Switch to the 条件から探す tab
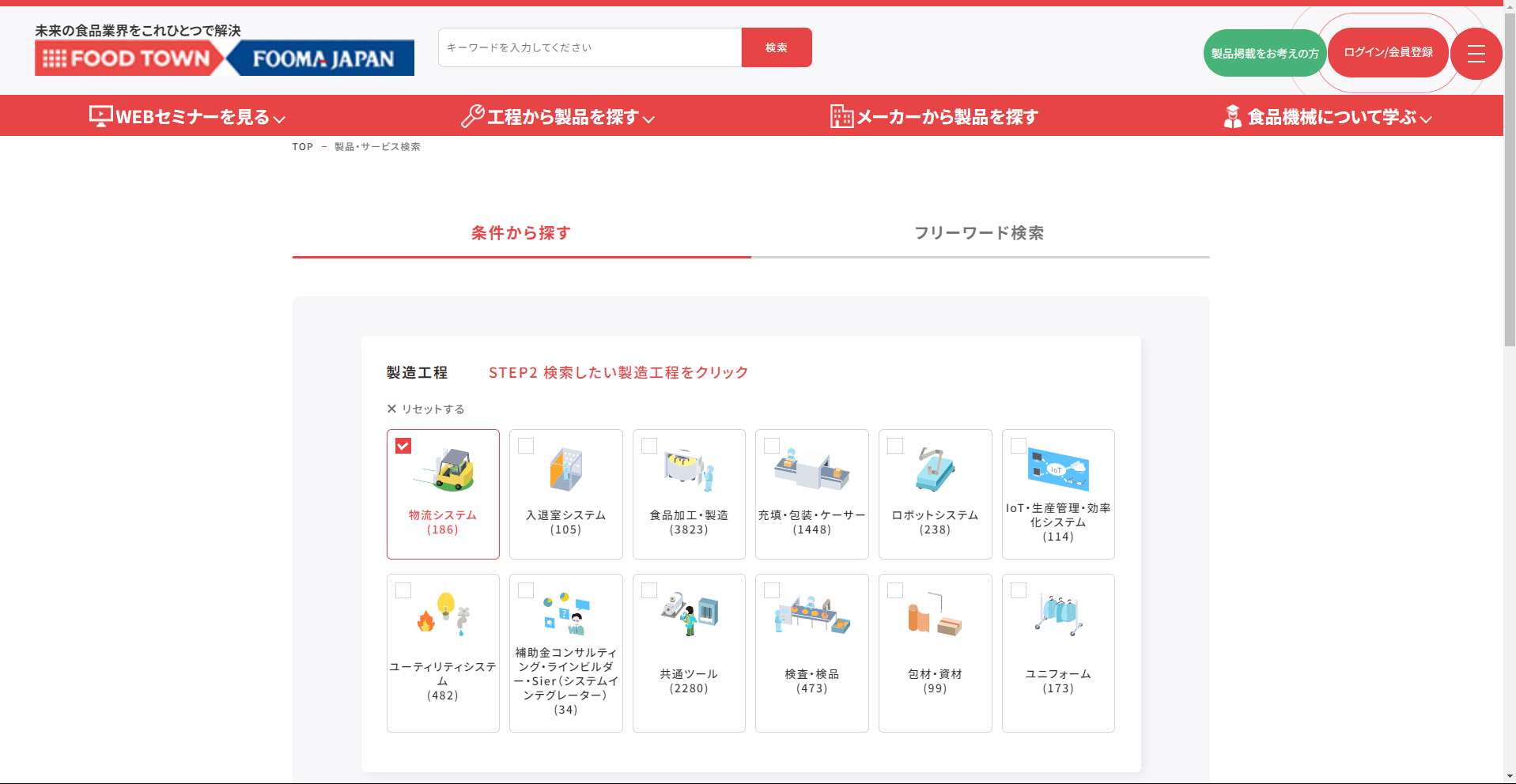 coord(522,233)
